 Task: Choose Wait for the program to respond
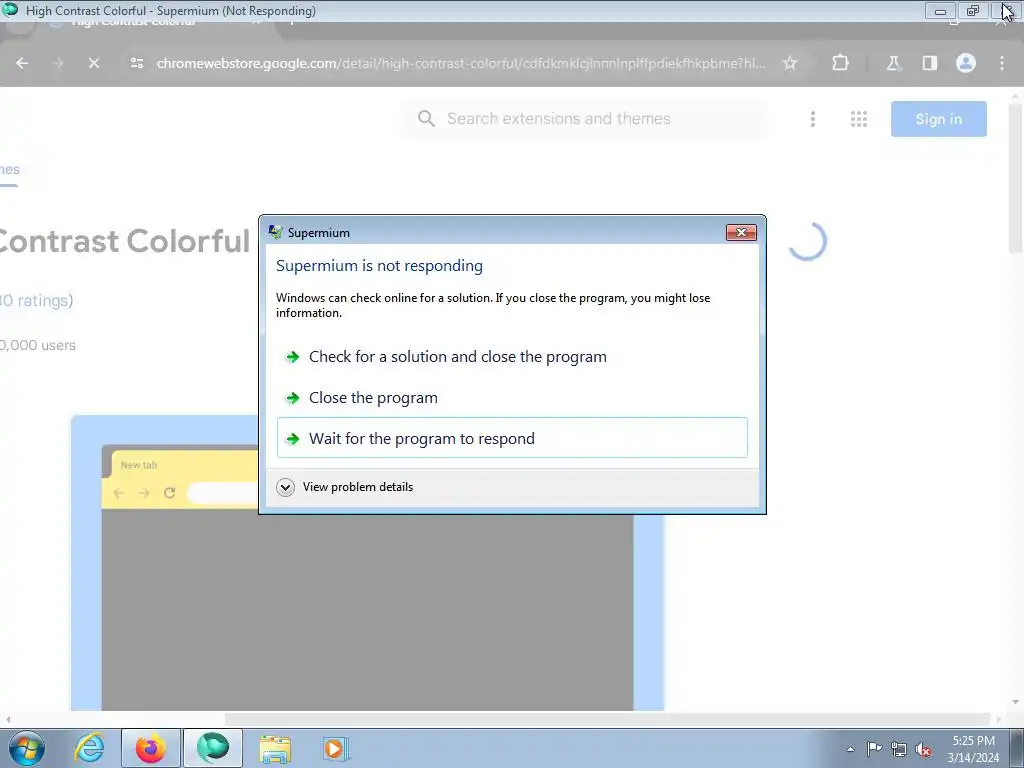coord(512,438)
